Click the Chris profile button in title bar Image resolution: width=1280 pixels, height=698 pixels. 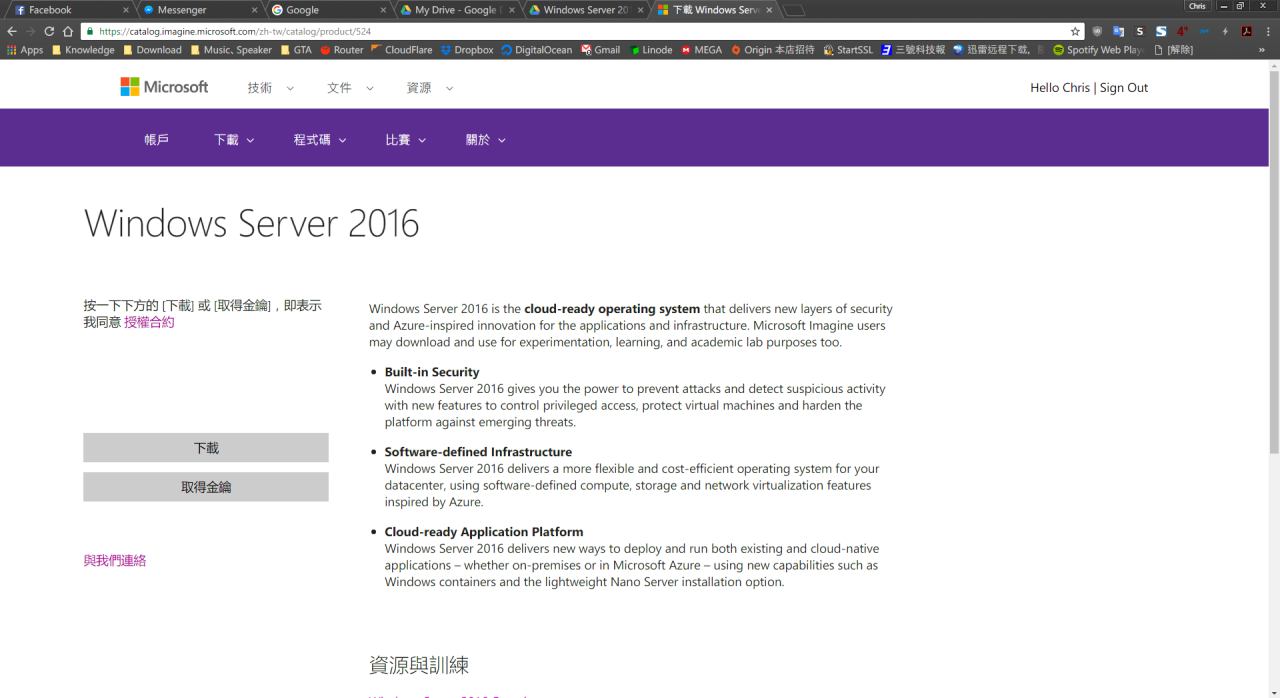[x=1197, y=6]
